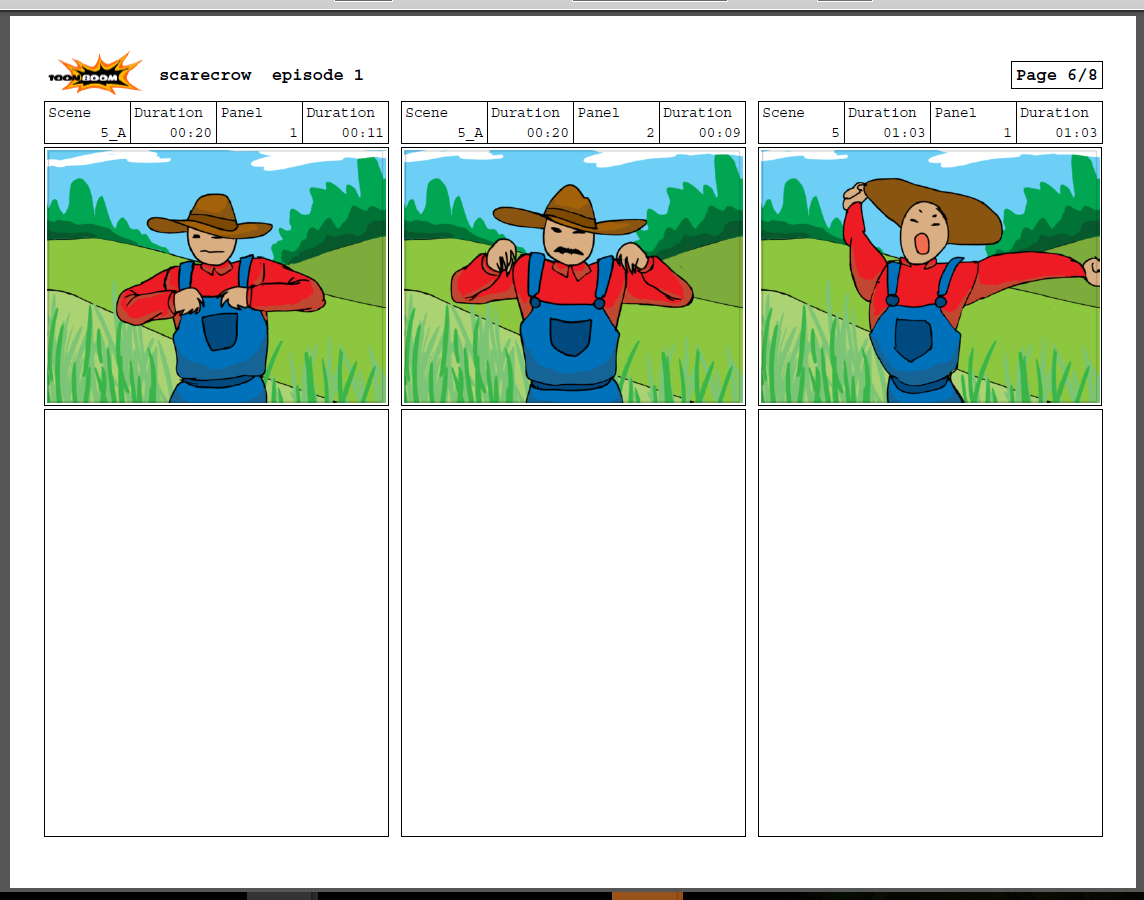Viewport: 1144px width, 900px height.
Task: Open the scene 5_A panel 1 storyboard thumbnail
Action: coord(217,276)
